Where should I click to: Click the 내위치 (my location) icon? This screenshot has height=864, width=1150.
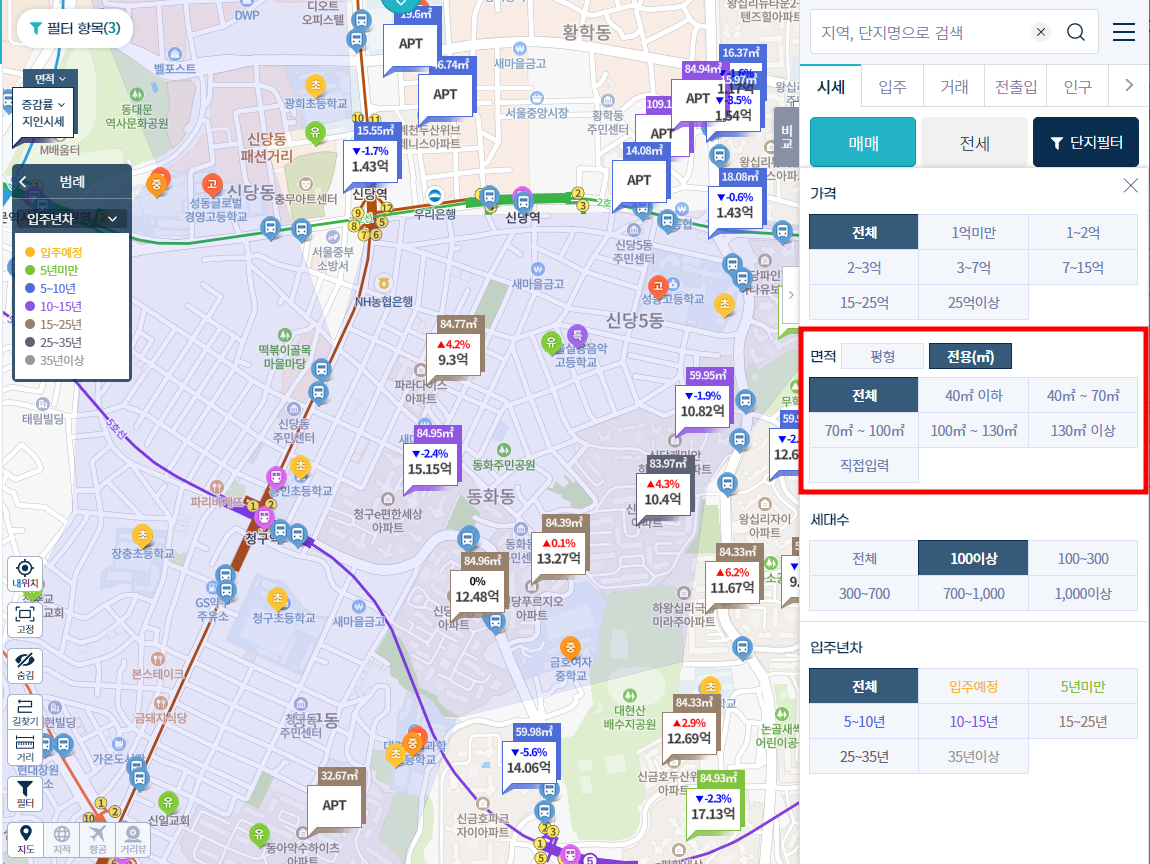[25, 574]
